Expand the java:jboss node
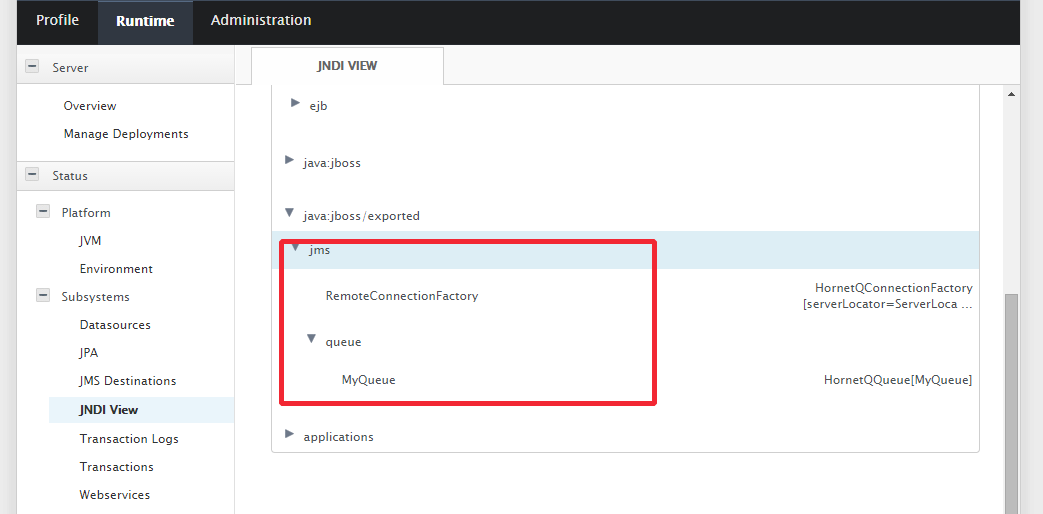1043x514 pixels. pyautogui.click(x=289, y=160)
